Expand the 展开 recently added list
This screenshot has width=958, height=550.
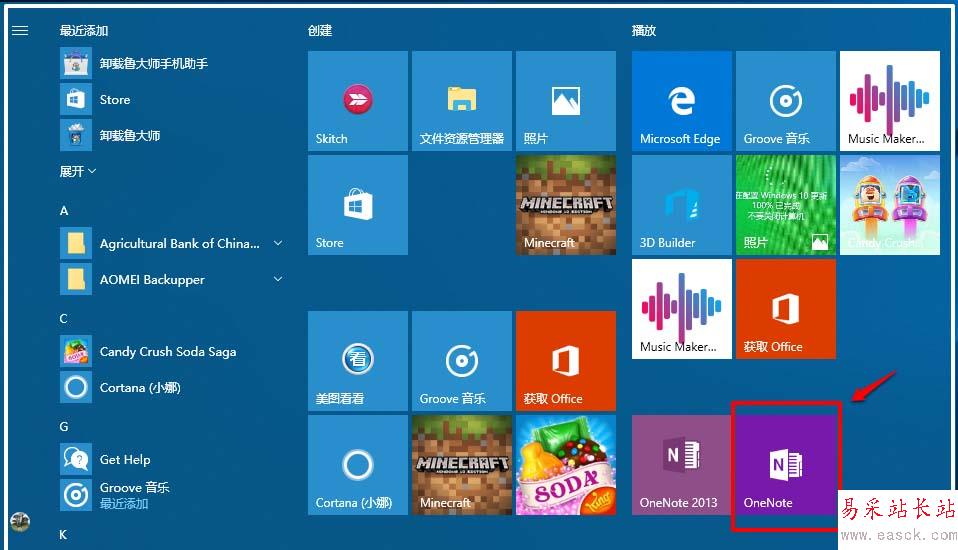(x=78, y=172)
